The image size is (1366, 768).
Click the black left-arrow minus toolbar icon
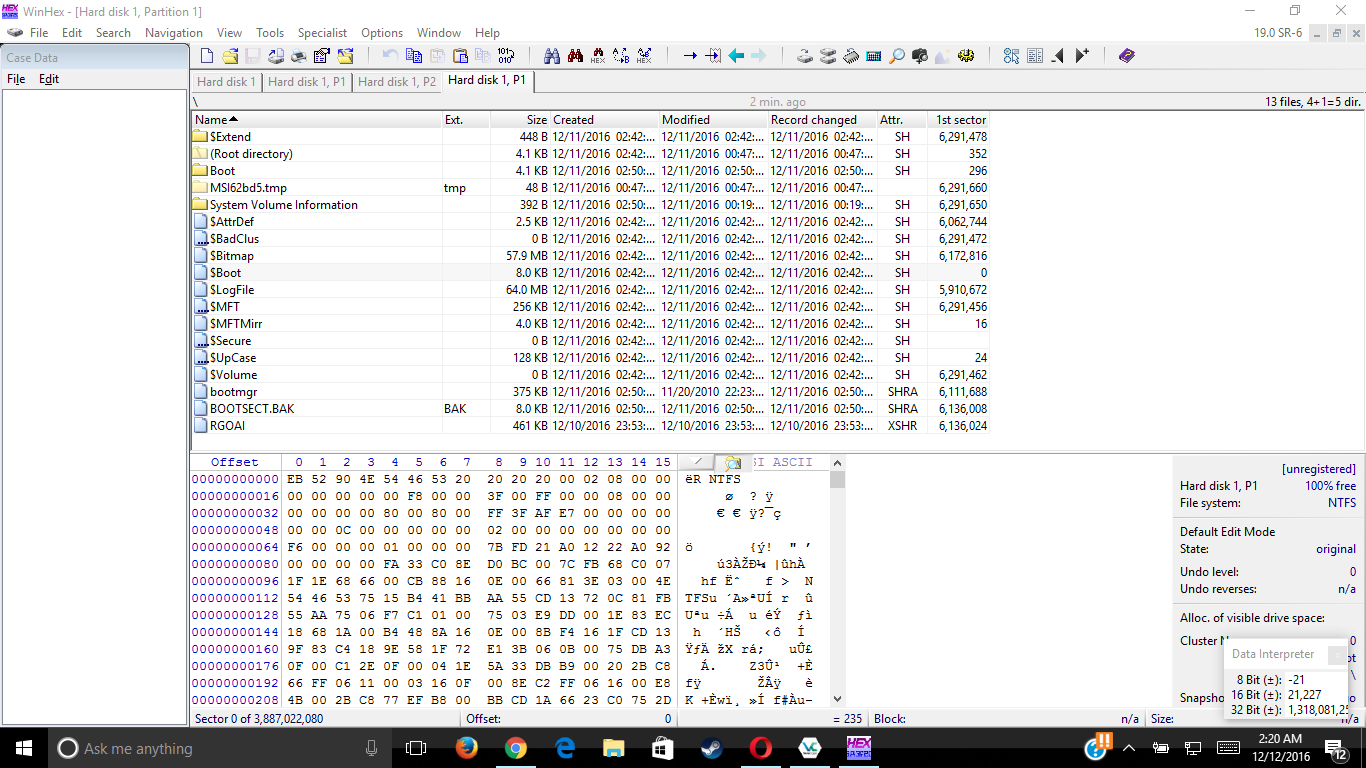pos(1058,56)
